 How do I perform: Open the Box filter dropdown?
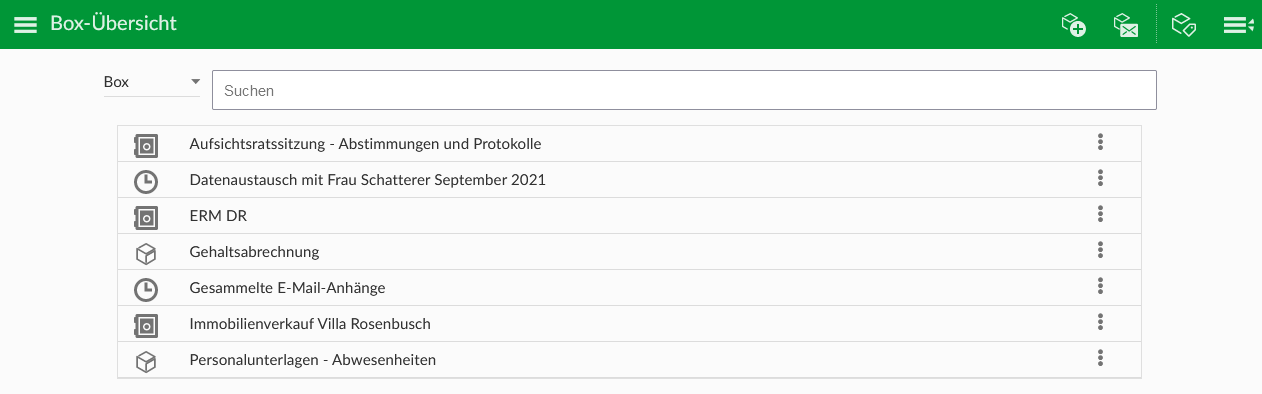coord(152,82)
